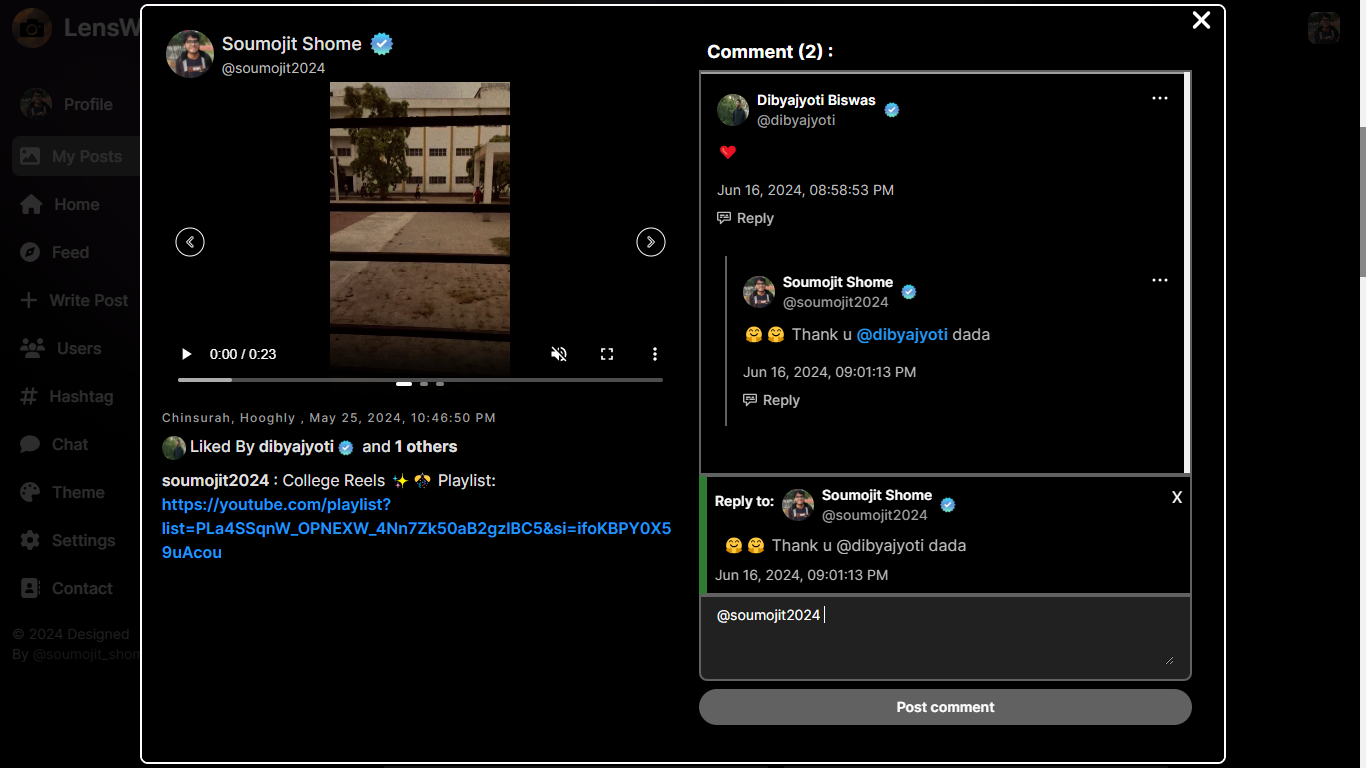Play the college reel video

[186, 354]
